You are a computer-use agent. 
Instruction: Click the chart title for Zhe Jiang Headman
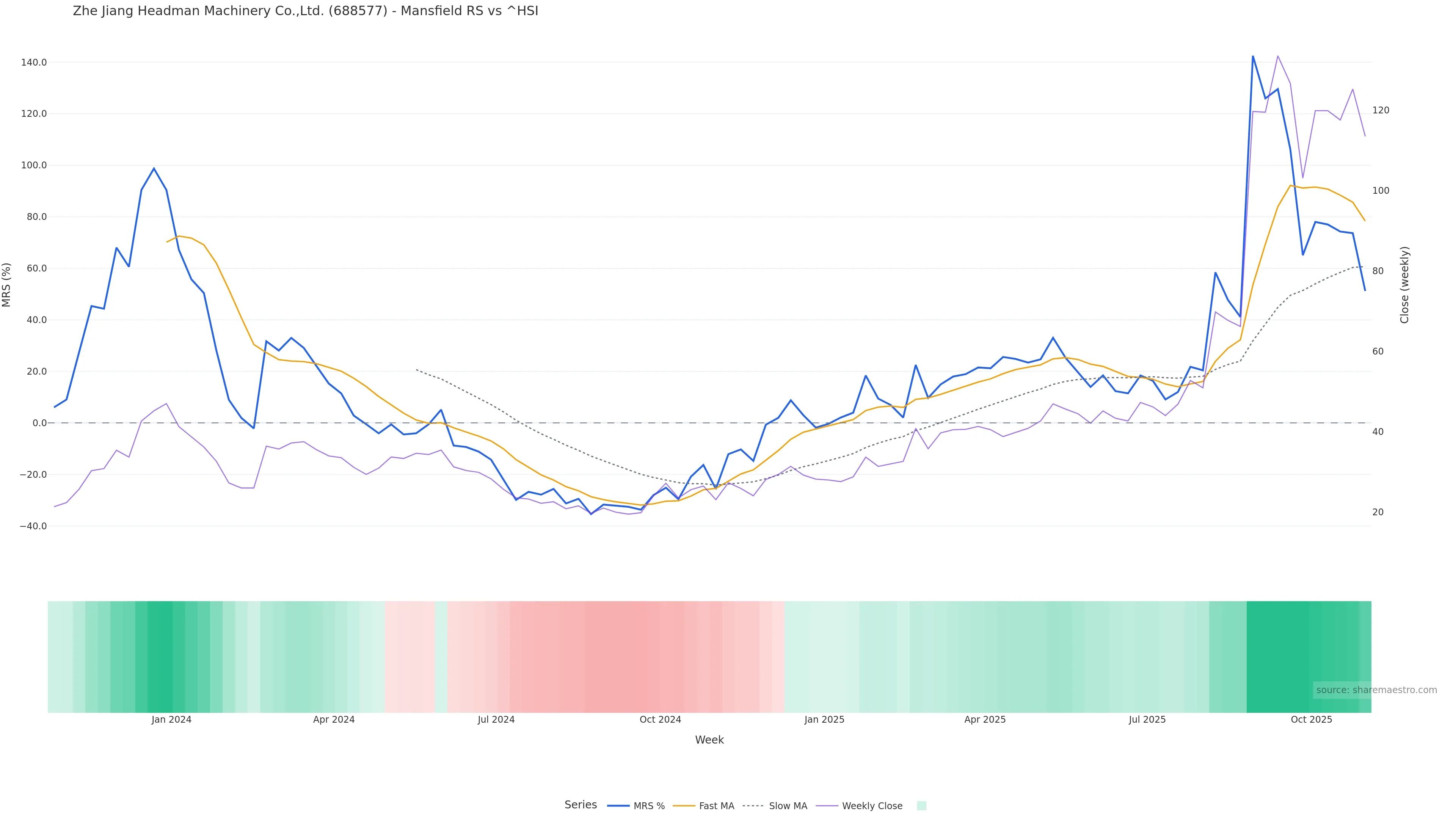coord(305,11)
